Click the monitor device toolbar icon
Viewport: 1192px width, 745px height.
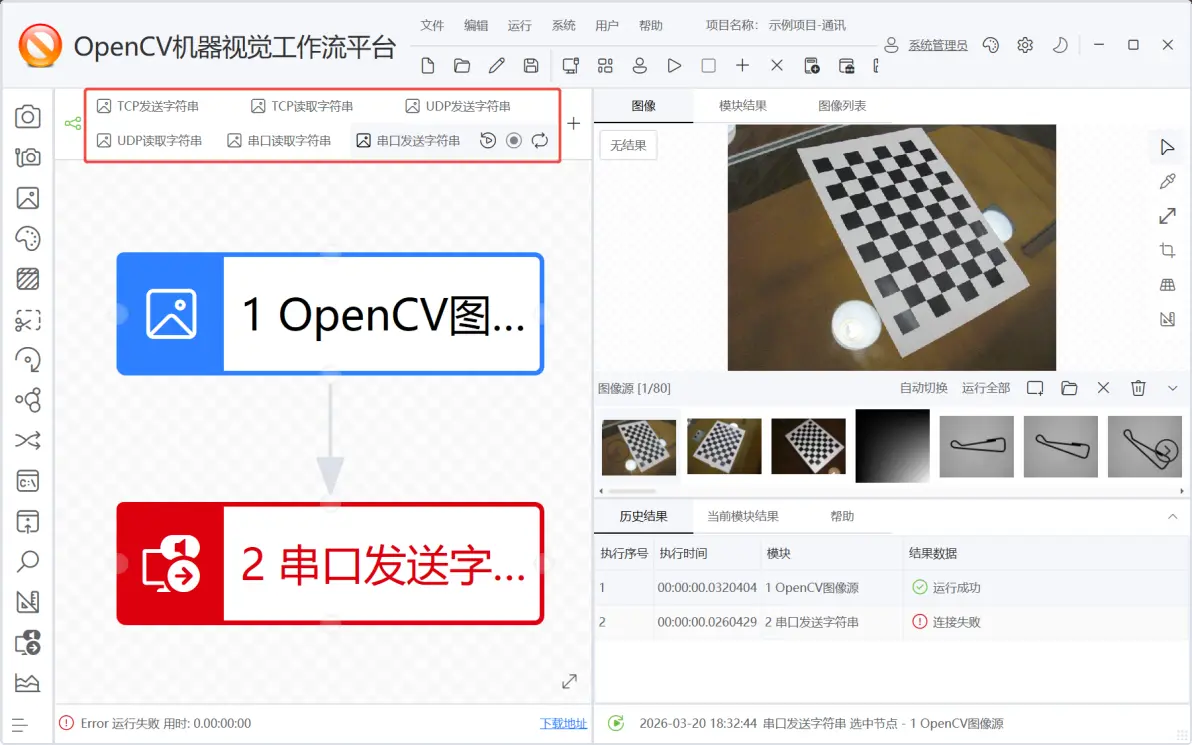(570, 66)
